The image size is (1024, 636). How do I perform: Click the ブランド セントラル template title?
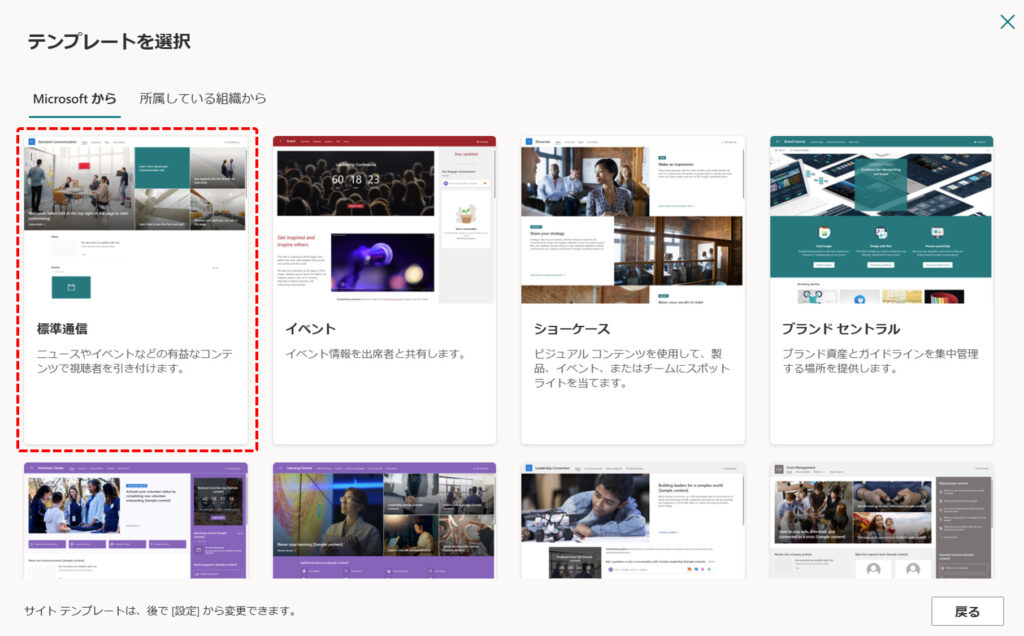click(841, 329)
